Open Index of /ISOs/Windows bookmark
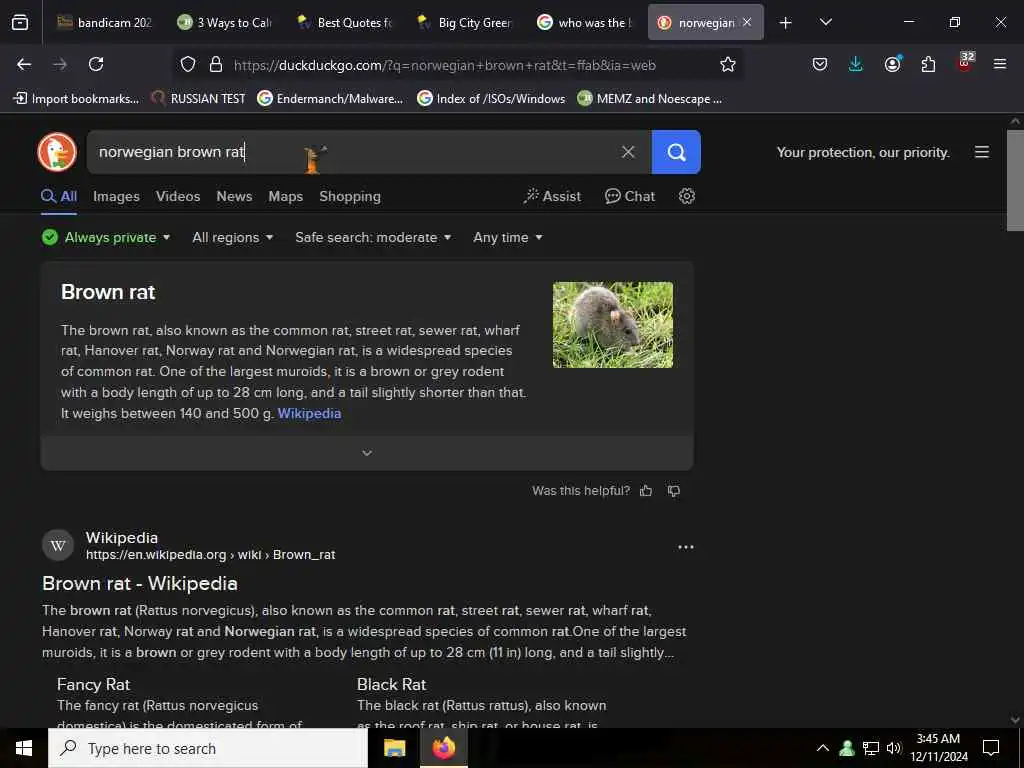This screenshot has height=768, width=1024. (x=491, y=99)
